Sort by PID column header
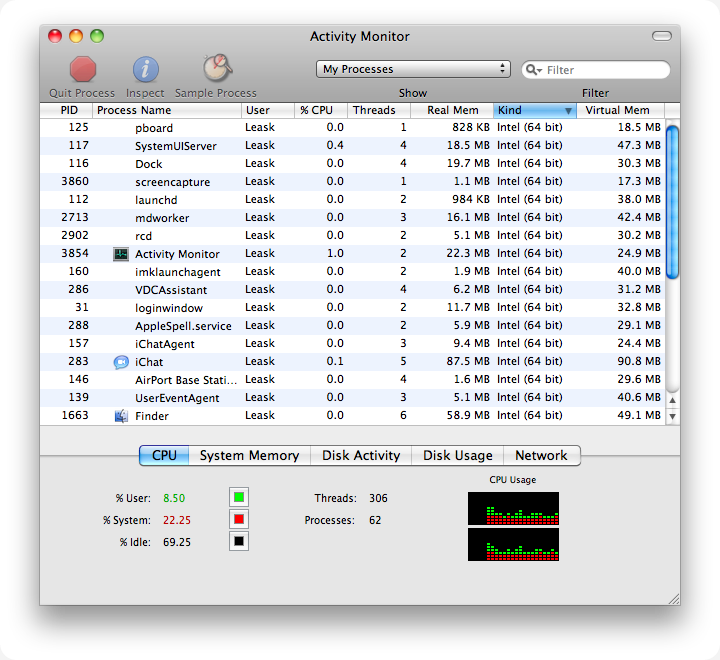This screenshot has width=720, height=660. 67,110
